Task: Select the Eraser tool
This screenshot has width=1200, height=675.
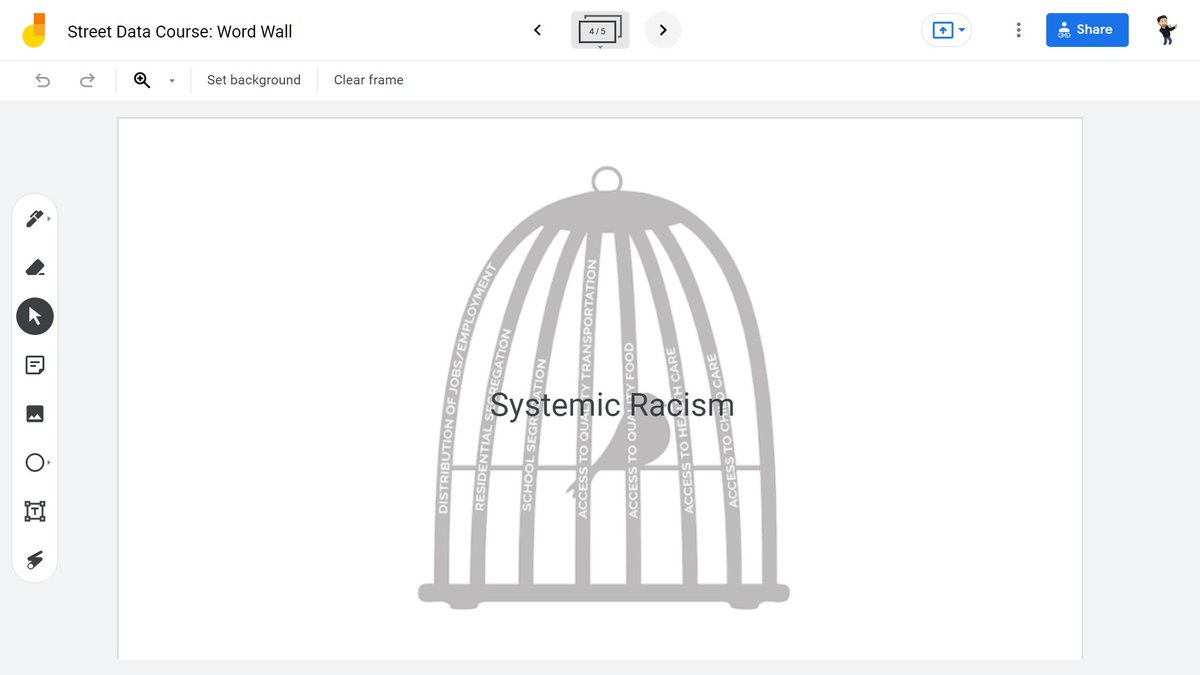Action: pyautogui.click(x=35, y=267)
